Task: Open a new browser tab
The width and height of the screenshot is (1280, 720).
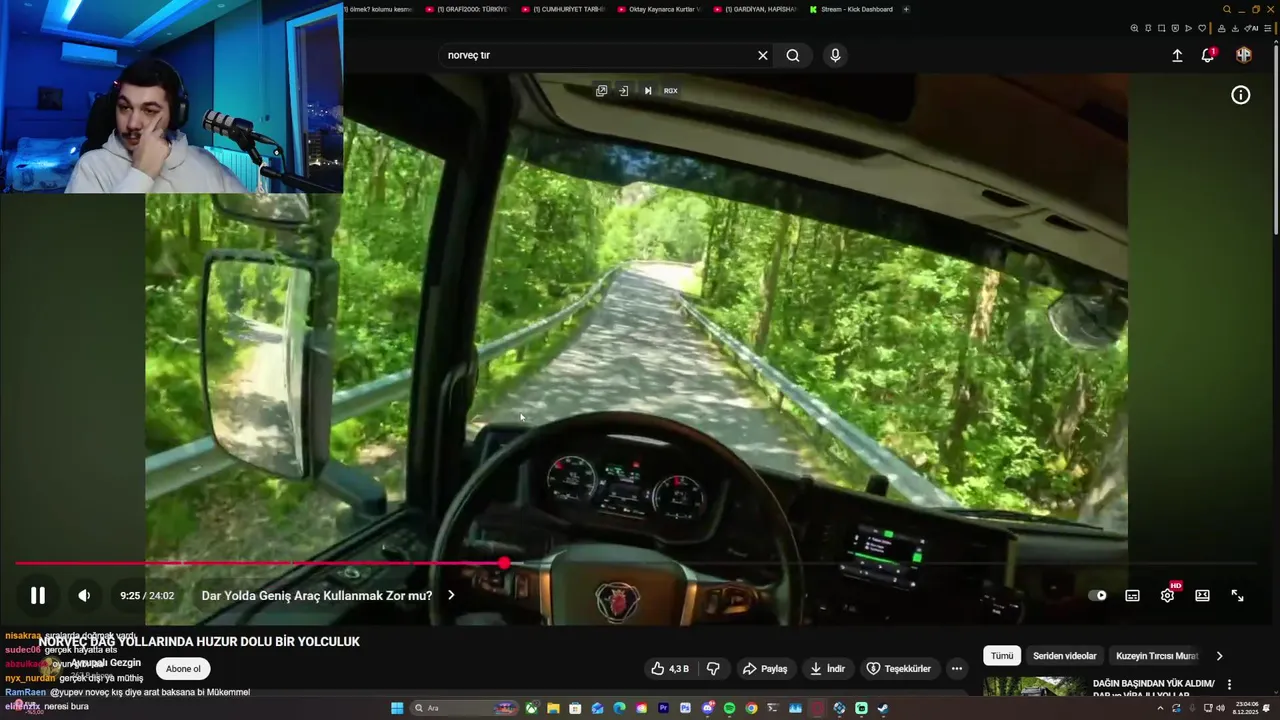Action: pyautogui.click(x=906, y=9)
